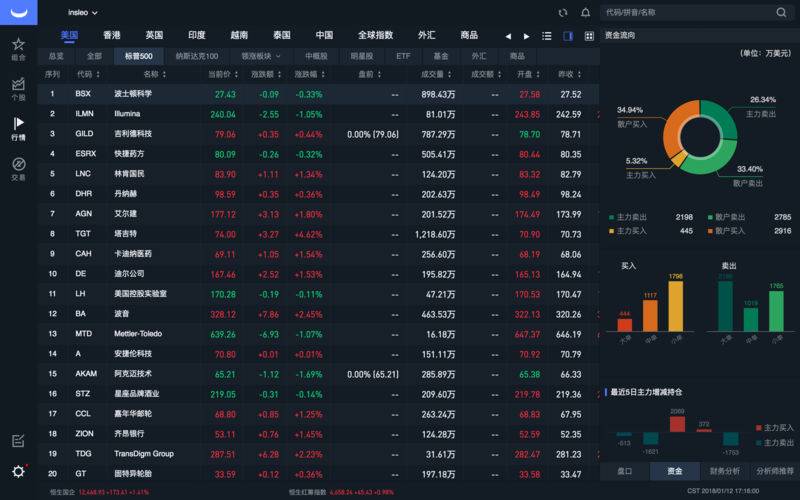This screenshot has width=800, height=500.
Task: Open the insleo account dropdown
Action: 83,13
